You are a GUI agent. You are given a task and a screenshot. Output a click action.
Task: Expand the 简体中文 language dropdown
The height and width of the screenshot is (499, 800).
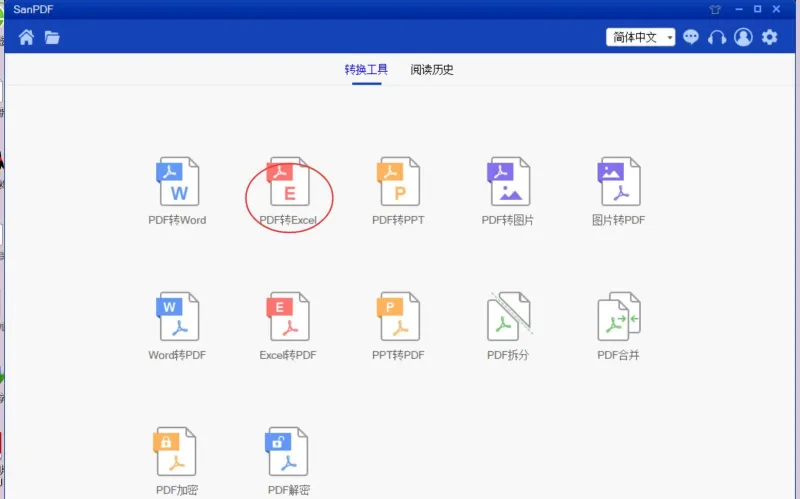click(640, 37)
